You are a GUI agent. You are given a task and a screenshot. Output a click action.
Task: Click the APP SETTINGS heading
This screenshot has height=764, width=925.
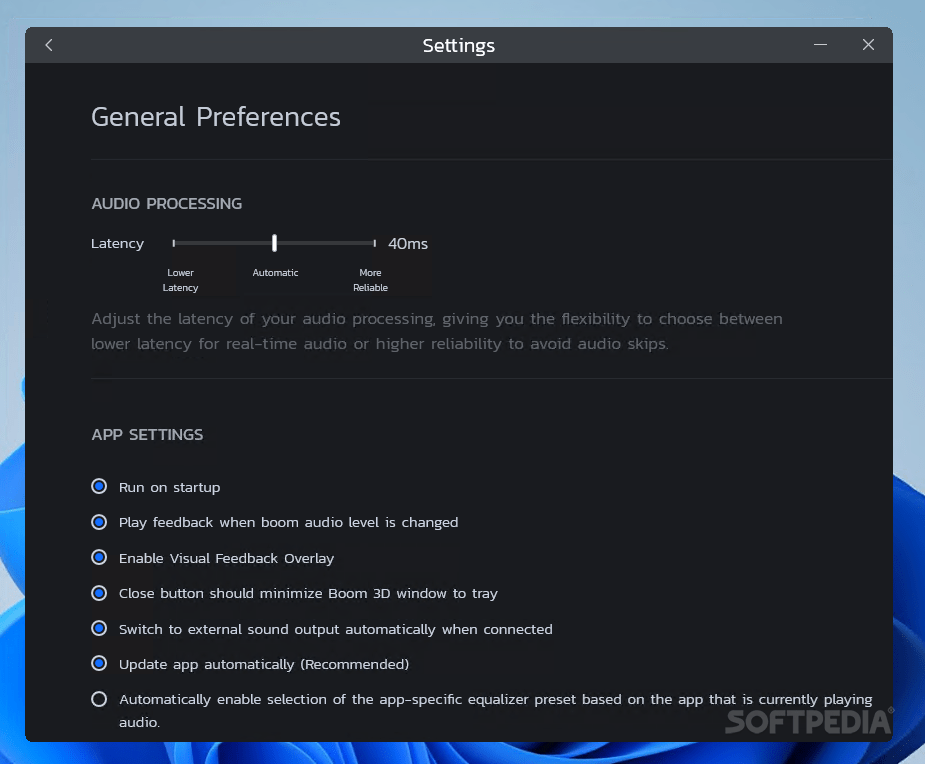coord(147,435)
